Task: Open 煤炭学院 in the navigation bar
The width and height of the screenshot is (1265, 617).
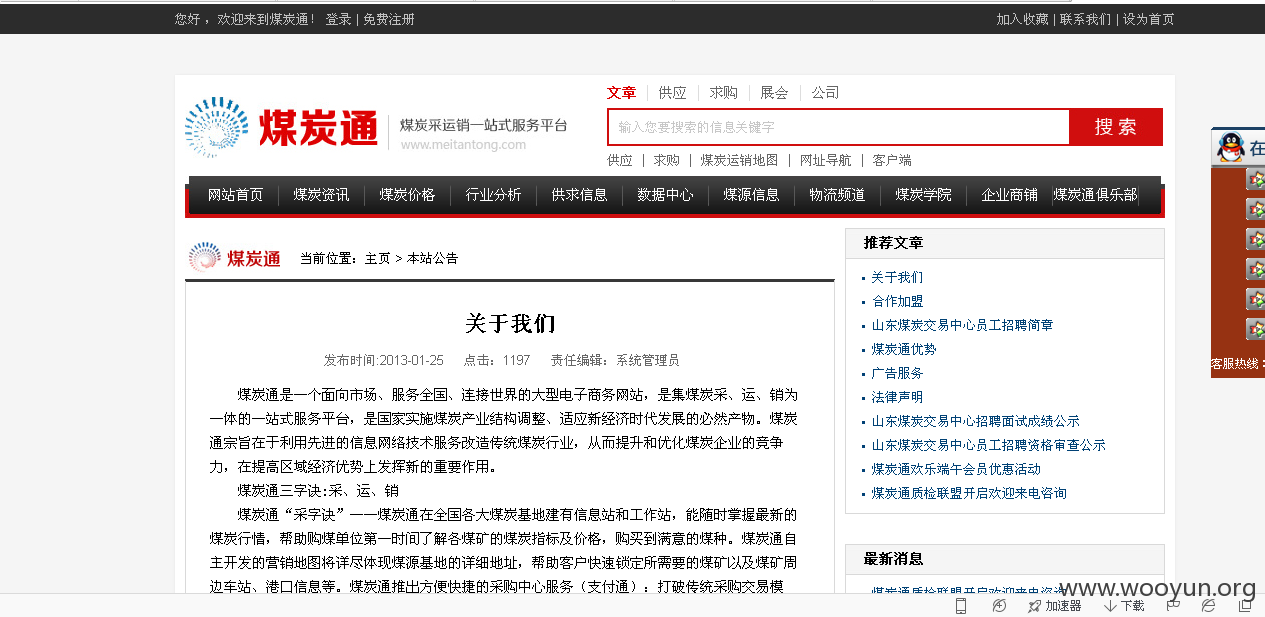Action: click(x=923, y=195)
